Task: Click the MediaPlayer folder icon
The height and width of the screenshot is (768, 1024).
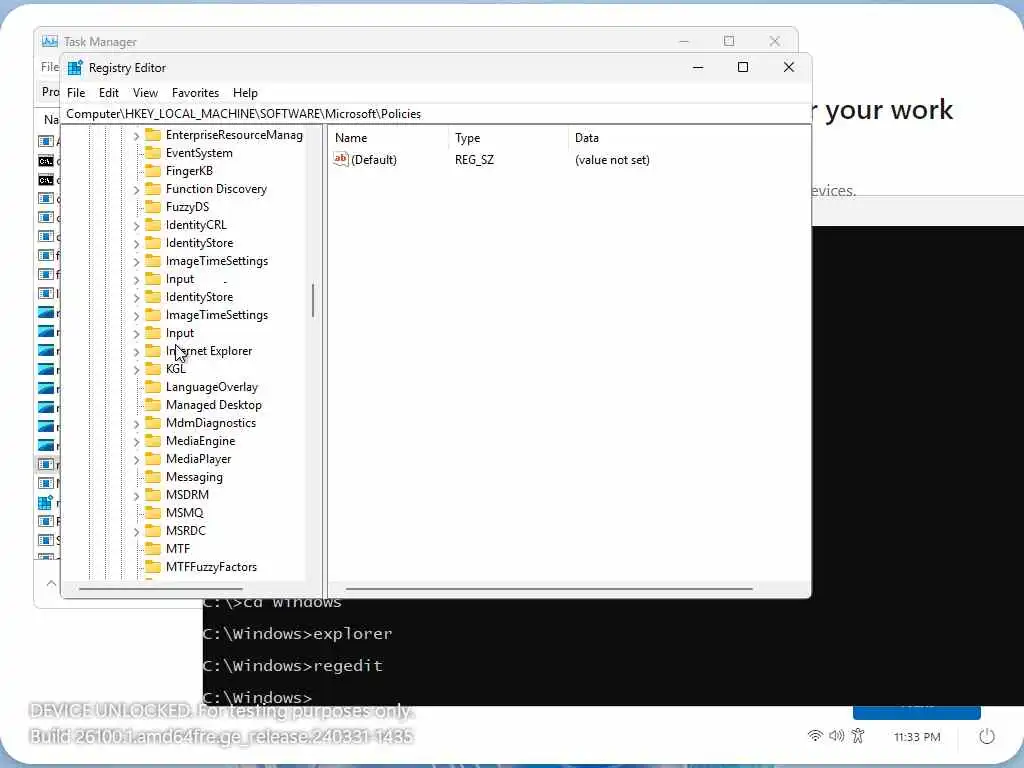Action: [x=153, y=459]
